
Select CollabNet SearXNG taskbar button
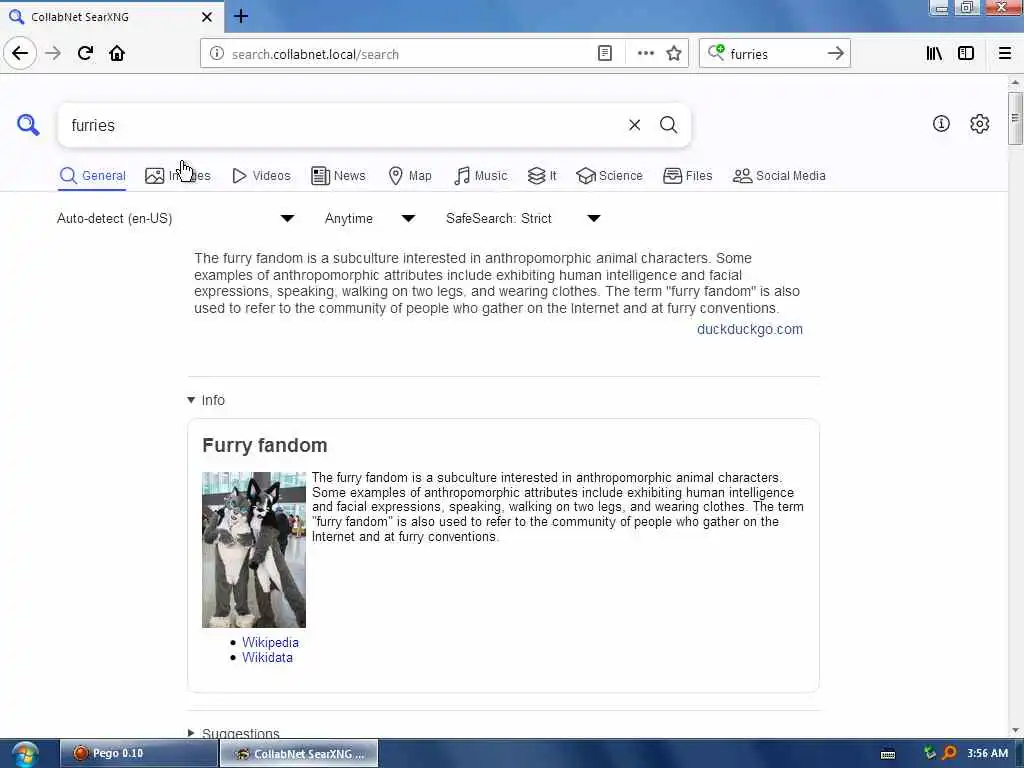(299, 753)
